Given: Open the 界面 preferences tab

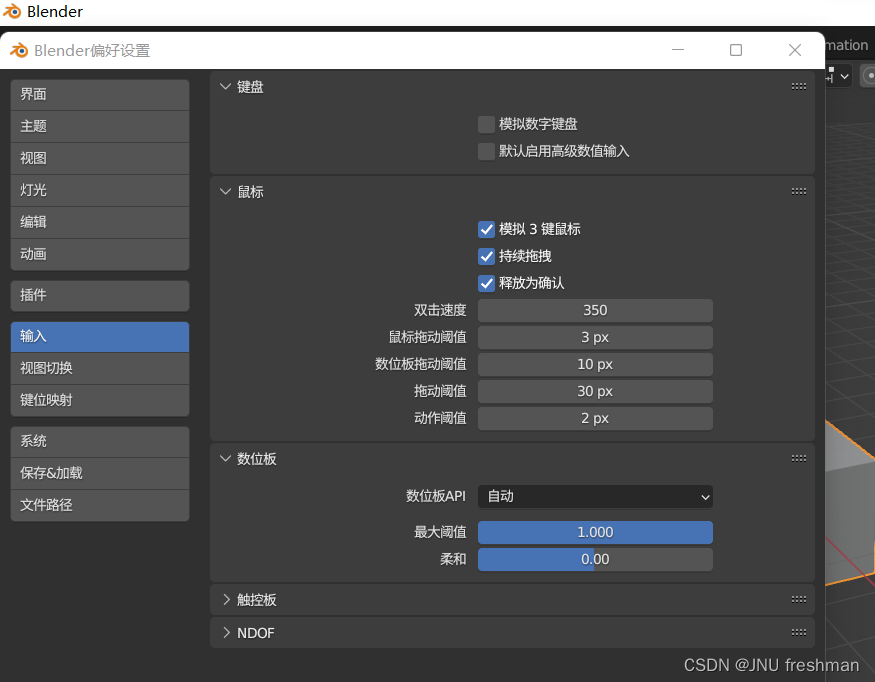Looking at the screenshot, I should coord(100,95).
